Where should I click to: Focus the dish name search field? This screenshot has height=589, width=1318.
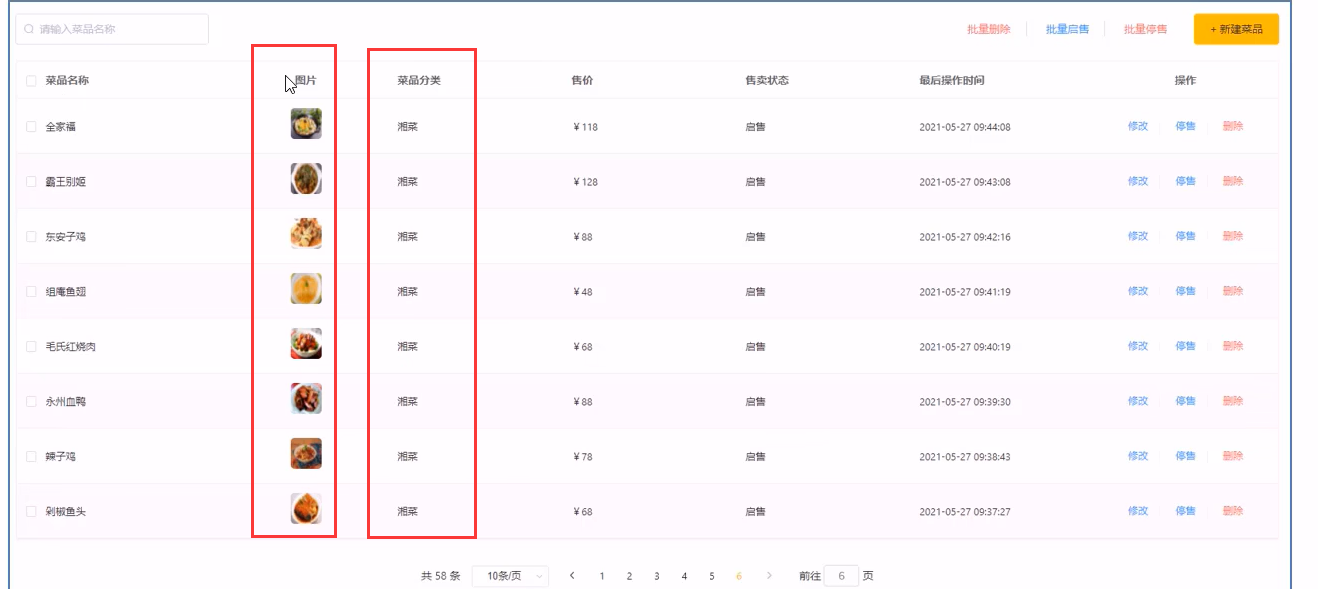click(120, 30)
